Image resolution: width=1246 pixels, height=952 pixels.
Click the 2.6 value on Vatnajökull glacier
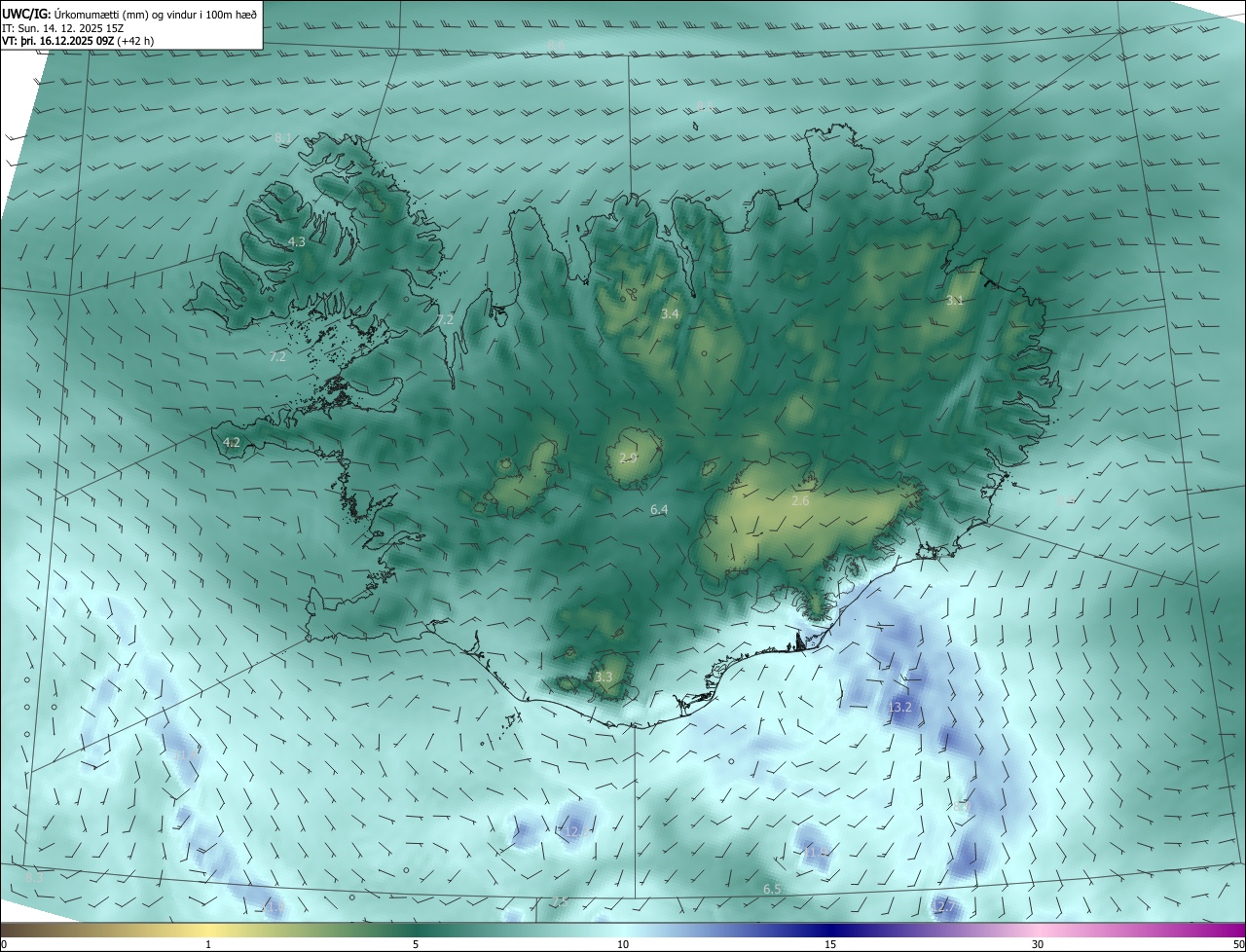800,500
